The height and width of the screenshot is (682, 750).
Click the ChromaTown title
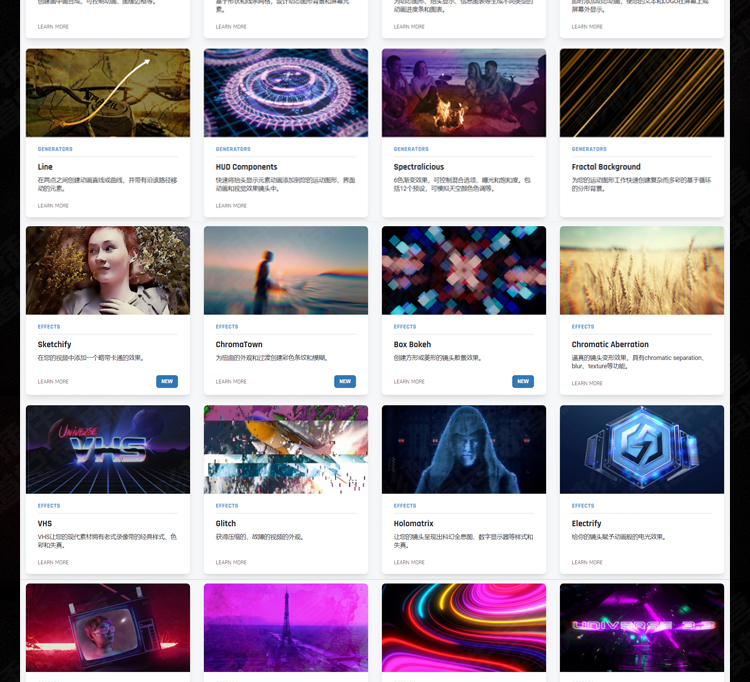click(239, 344)
